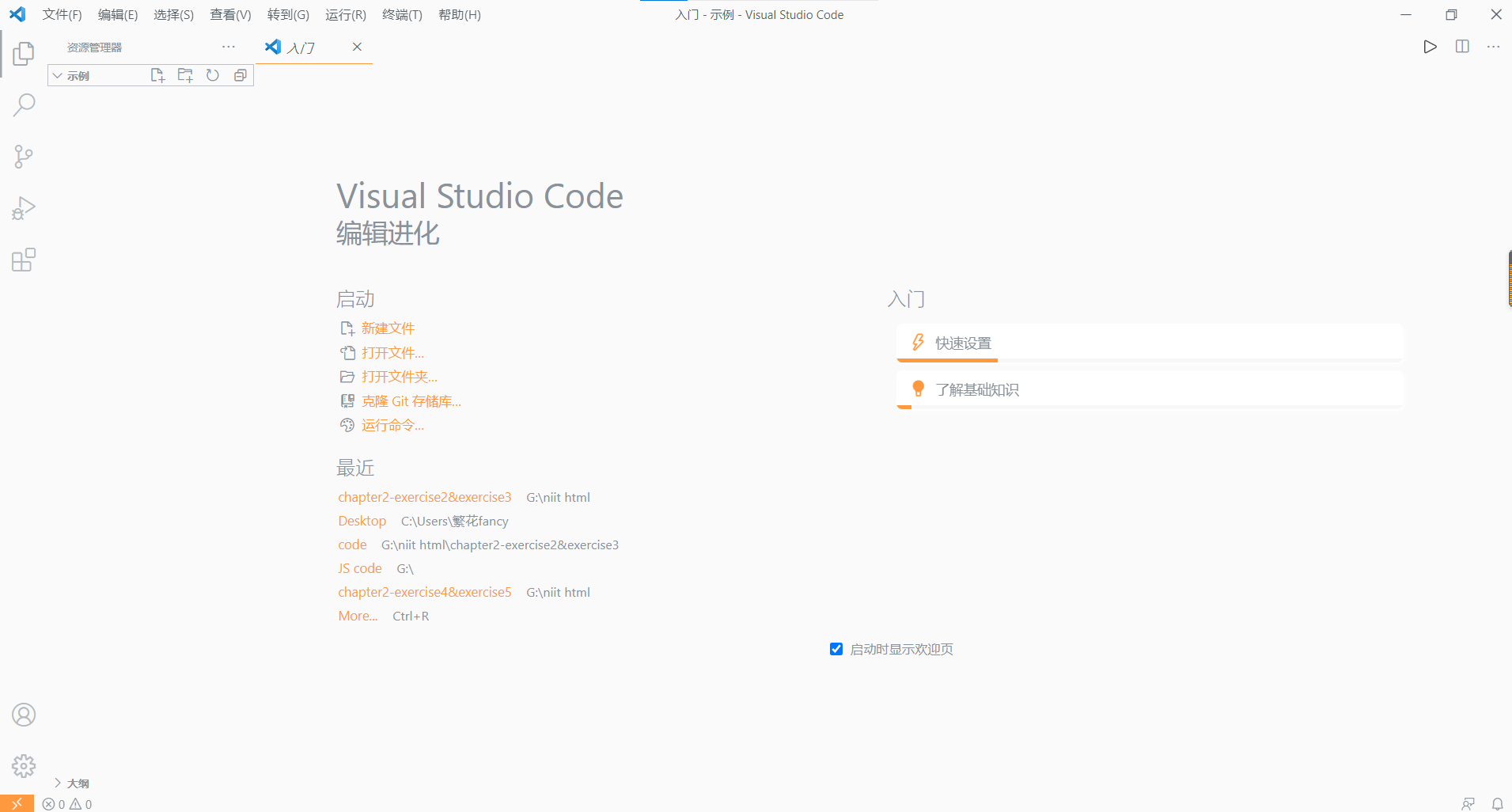Click the New File icon in explorer
Screen dimensions: 1512x812
(x=157, y=75)
